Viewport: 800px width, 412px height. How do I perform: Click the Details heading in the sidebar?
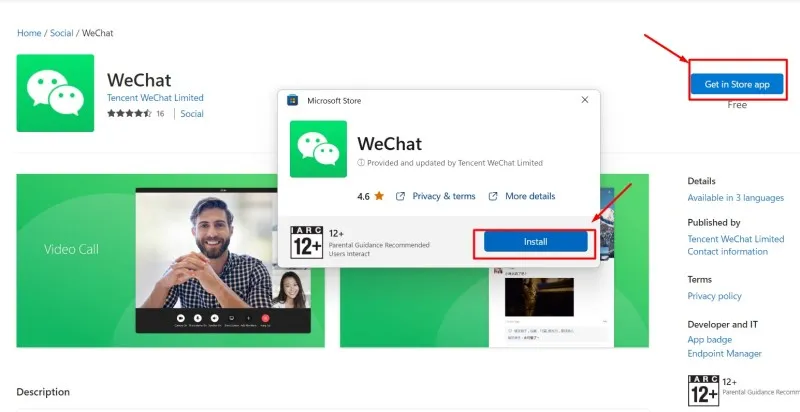(x=701, y=181)
